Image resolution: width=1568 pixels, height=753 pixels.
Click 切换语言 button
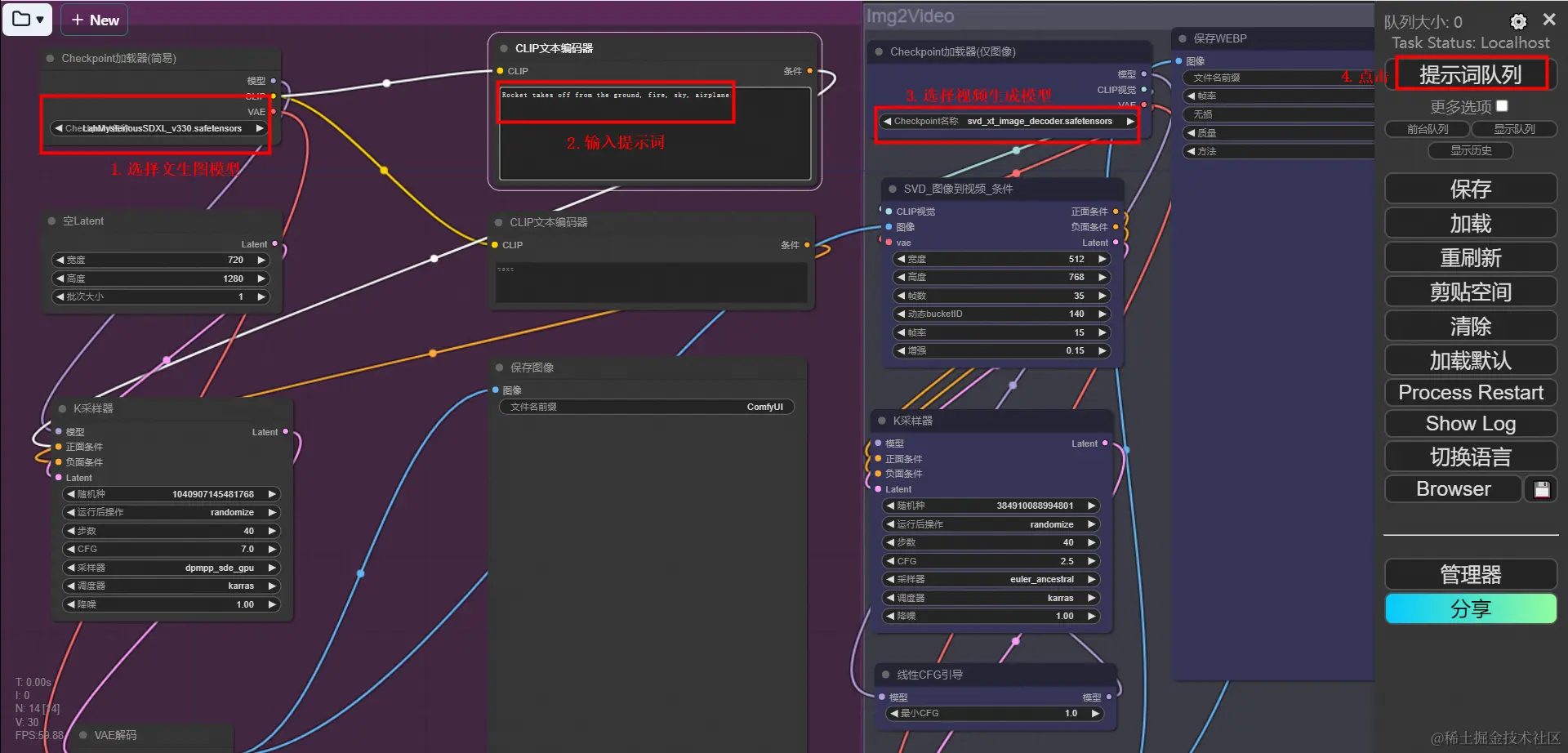pyautogui.click(x=1471, y=457)
